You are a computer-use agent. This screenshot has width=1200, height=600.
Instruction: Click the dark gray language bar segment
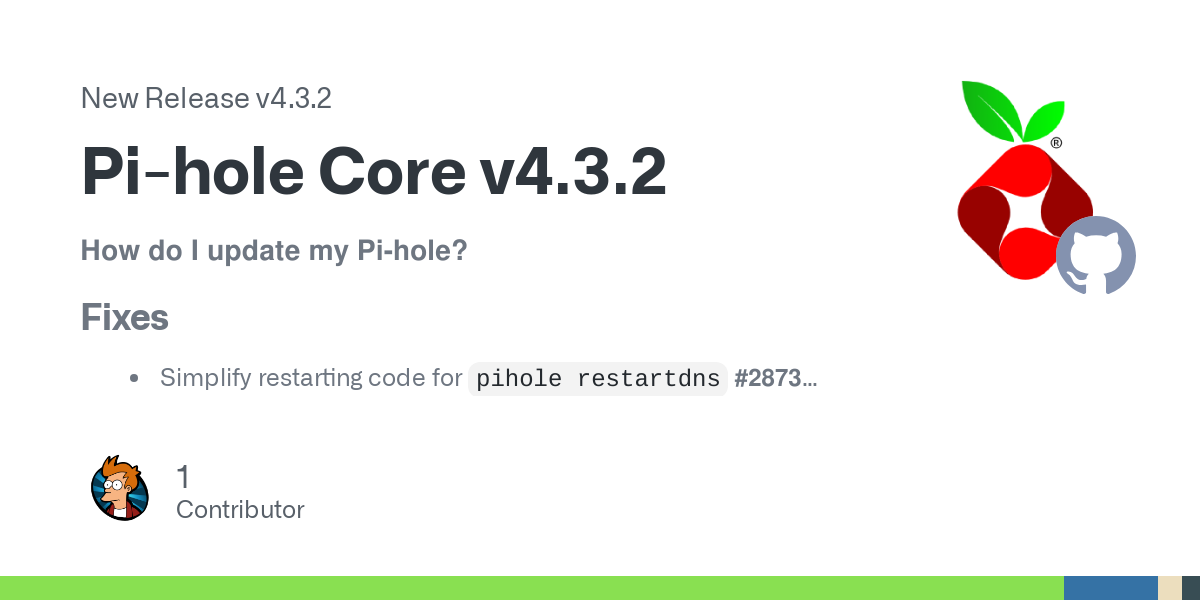[1190, 588]
